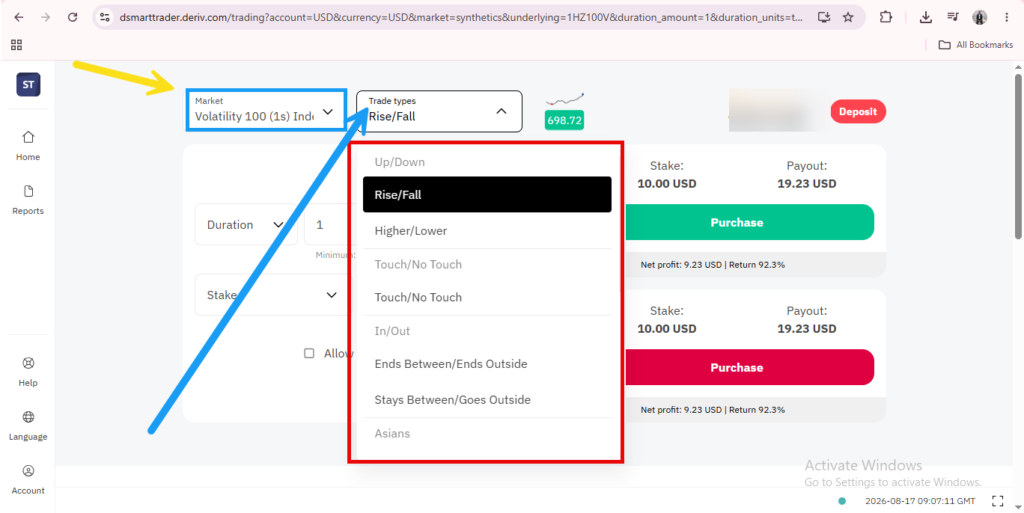Viewport: 1024px width, 513px height.
Task: Click the ST SmartTrader logo icon
Action: [x=28, y=84]
